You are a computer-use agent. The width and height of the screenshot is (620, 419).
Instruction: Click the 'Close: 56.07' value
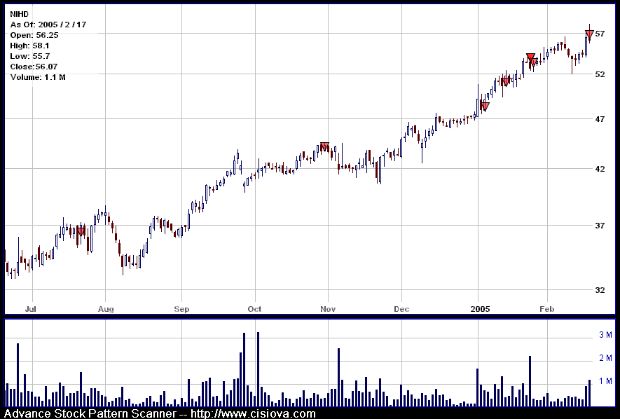(x=34, y=67)
